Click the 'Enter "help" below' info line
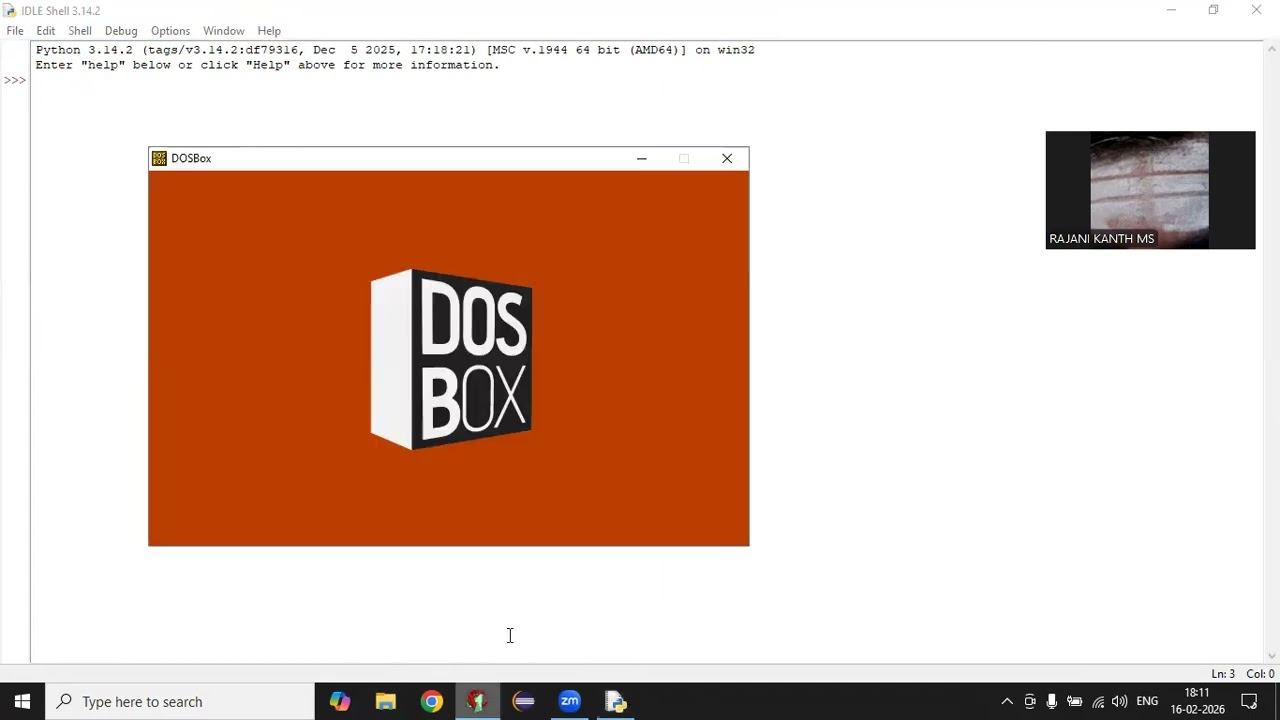This screenshot has width=1280, height=720. point(267,65)
